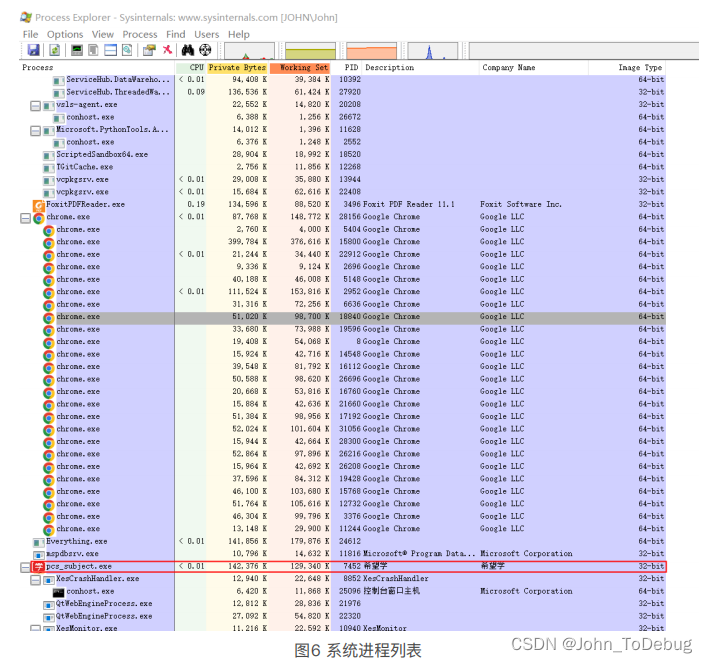Image resolution: width=707 pixels, height=663 pixels.
Task: Click PID 24612 of Everything.exe
Action: click(350, 542)
